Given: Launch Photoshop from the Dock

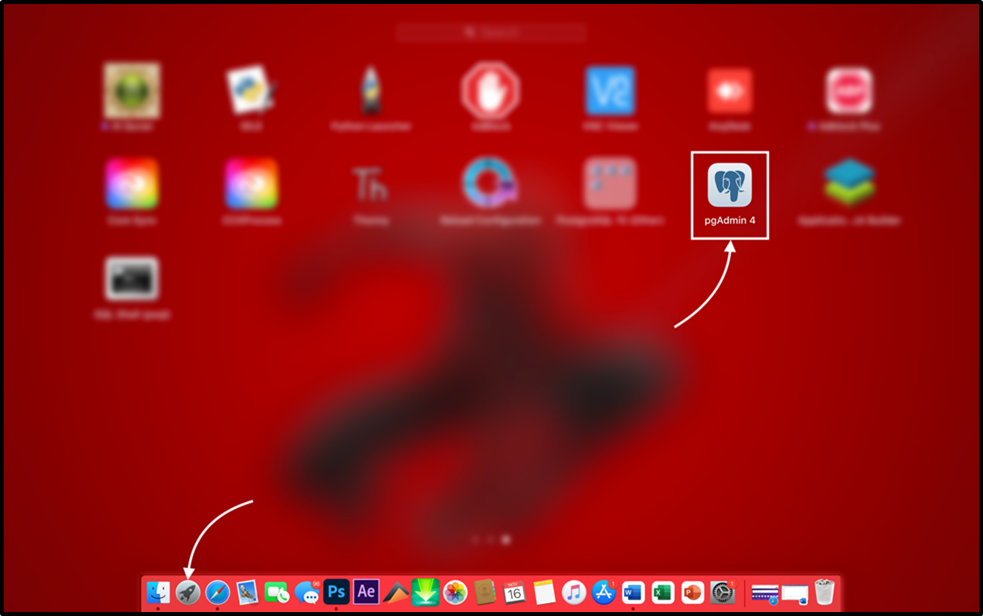Looking at the screenshot, I should point(338,590).
